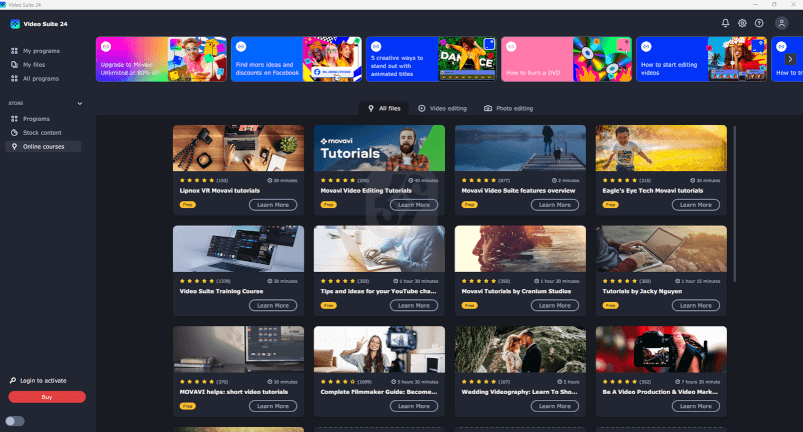Click Free badge on Lipnox VR course
Image resolution: width=803 pixels, height=432 pixels.
click(x=187, y=205)
